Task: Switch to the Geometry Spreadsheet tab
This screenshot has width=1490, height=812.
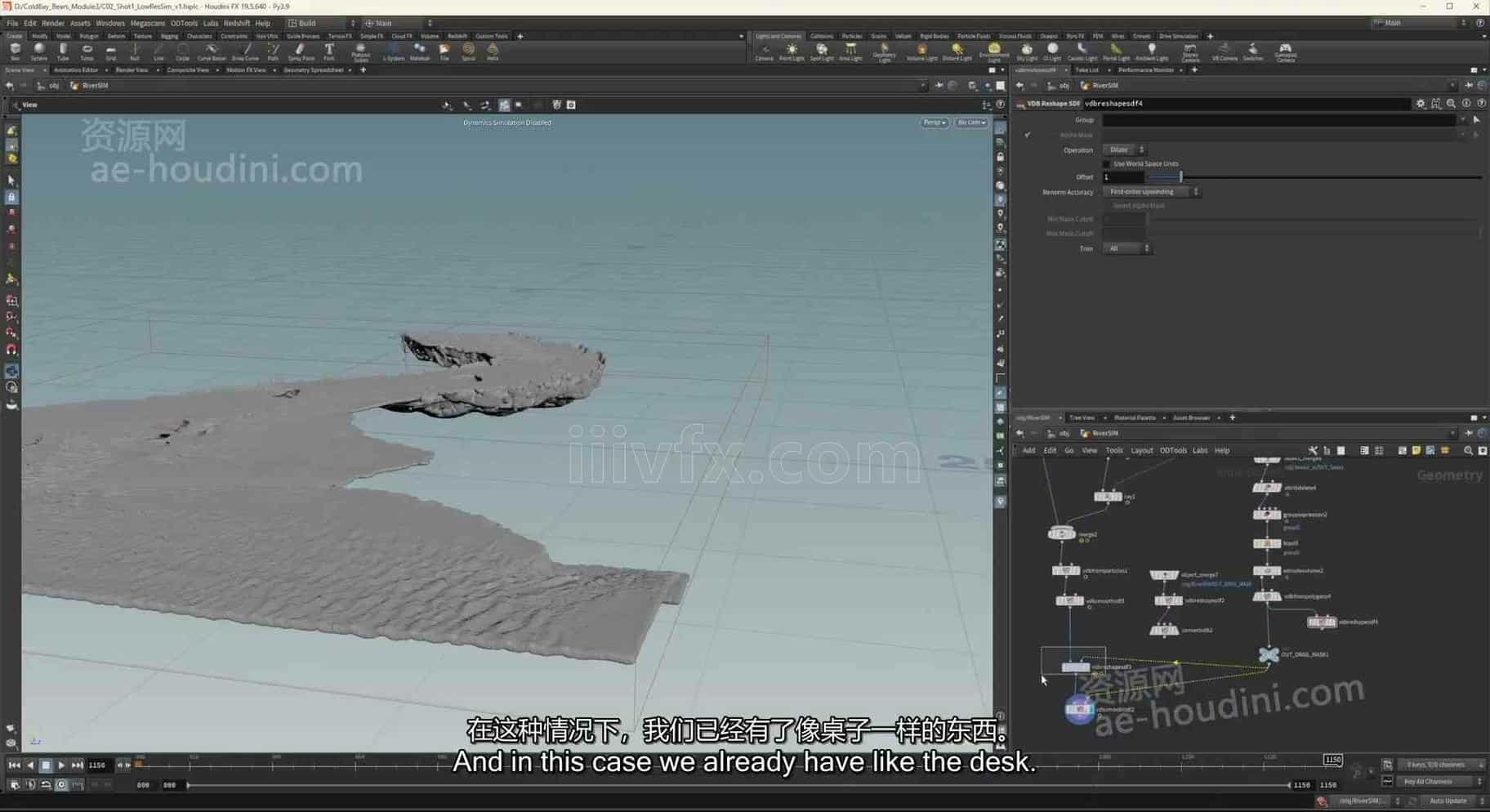Action: [x=314, y=70]
